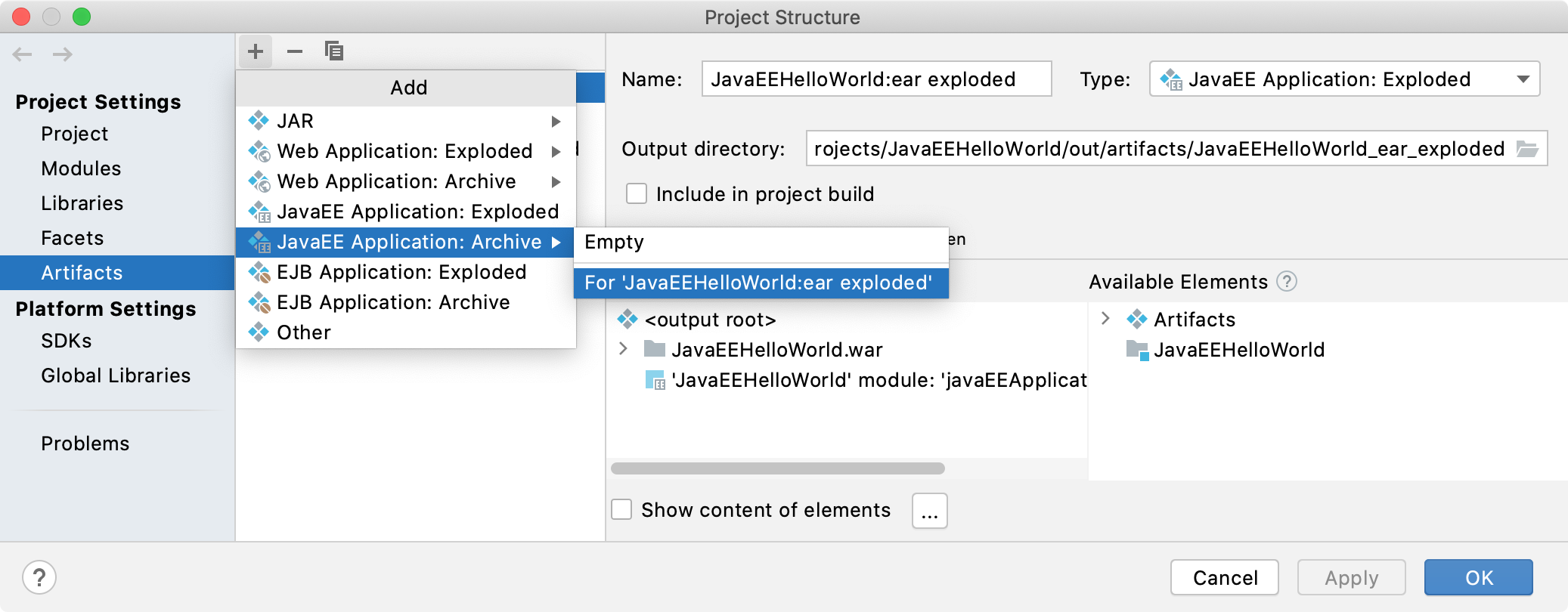Click the horizontal scrollbar in output layout
Screen dimensions: 1568x612
tap(777, 468)
